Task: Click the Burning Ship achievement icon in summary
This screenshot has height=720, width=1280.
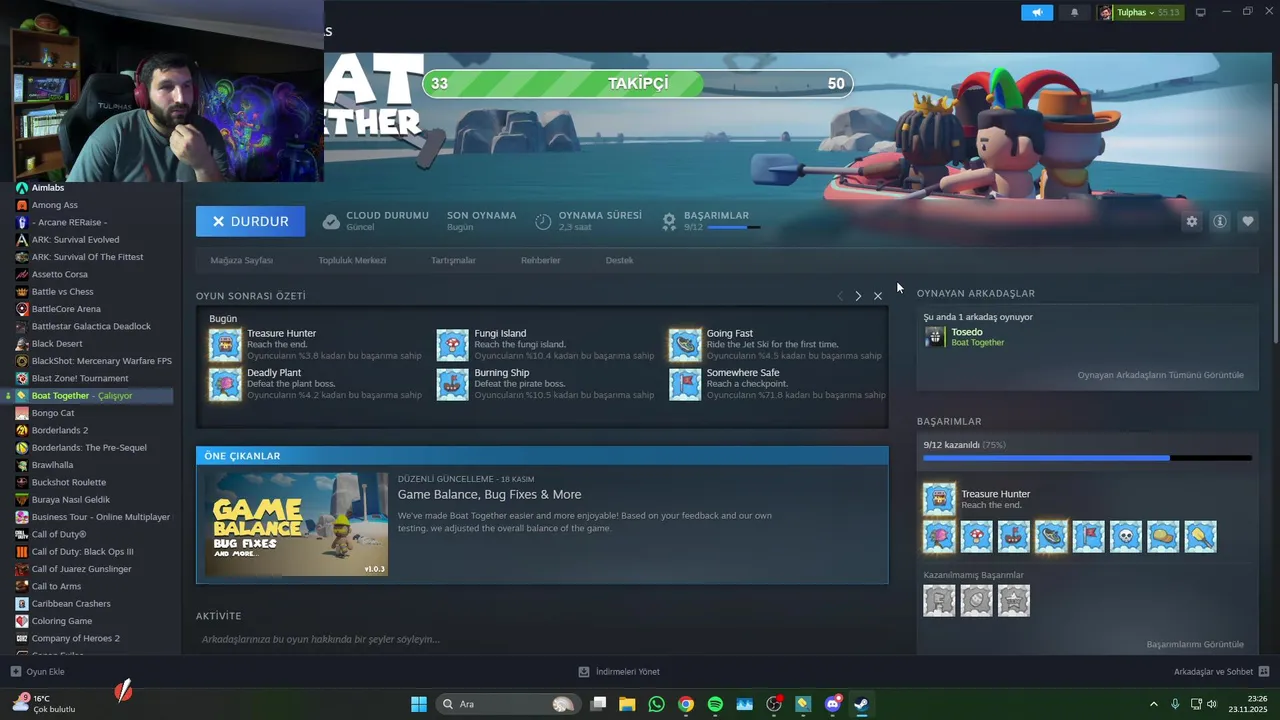Action: pos(452,384)
